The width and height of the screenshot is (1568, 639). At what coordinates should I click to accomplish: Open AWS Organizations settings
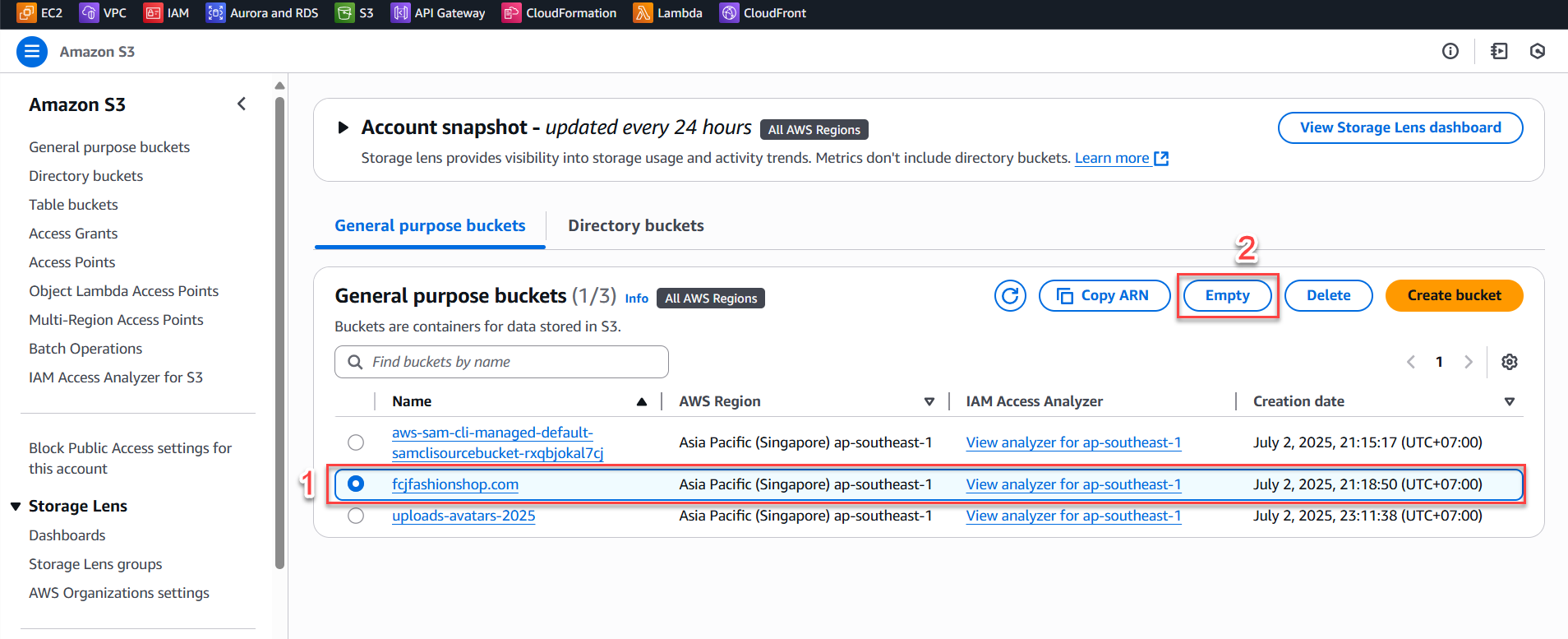(x=119, y=593)
